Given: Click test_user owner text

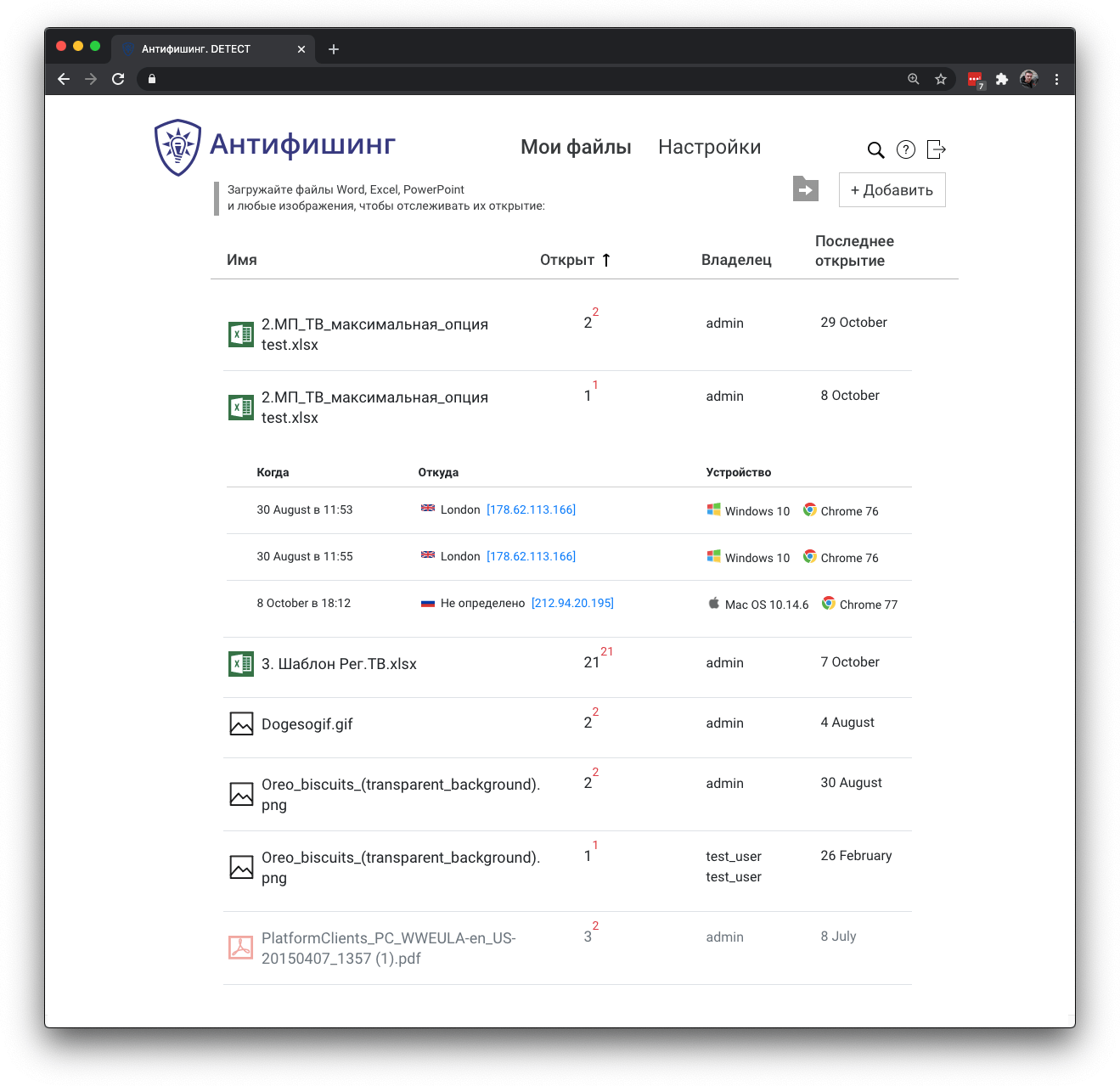Looking at the screenshot, I should (734, 866).
